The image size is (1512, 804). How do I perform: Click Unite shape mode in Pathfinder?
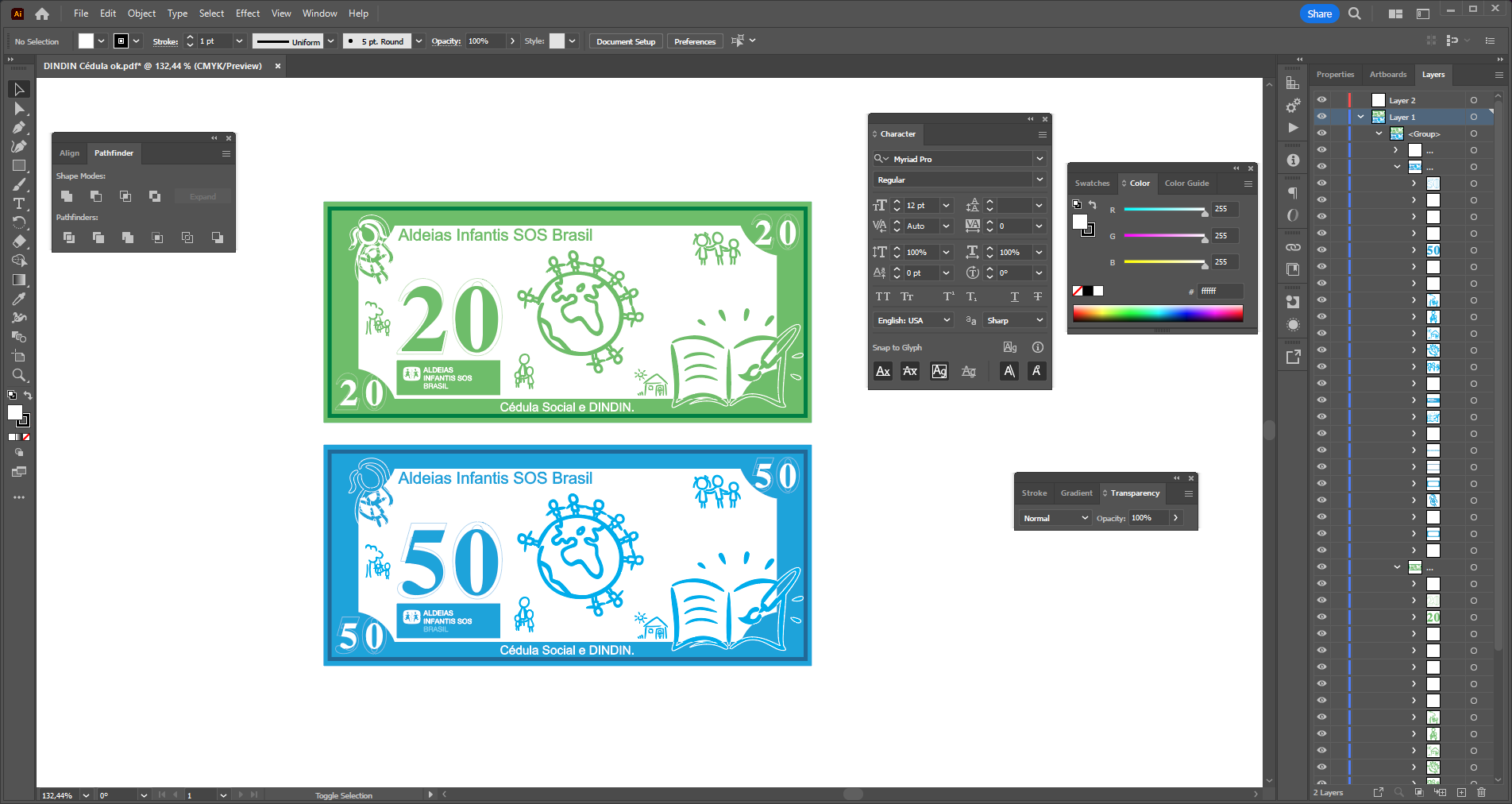click(67, 196)
